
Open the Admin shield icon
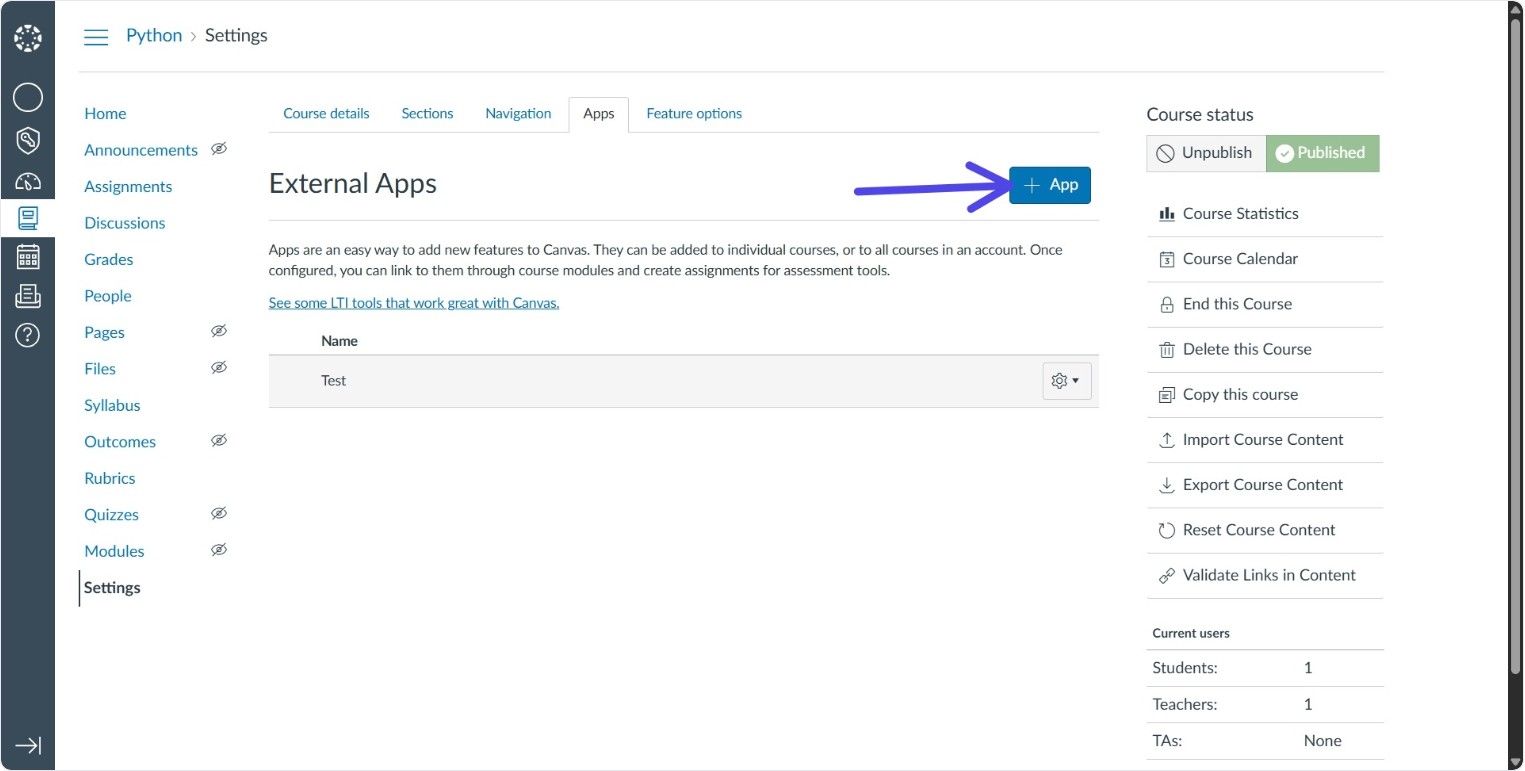point(28,140)
